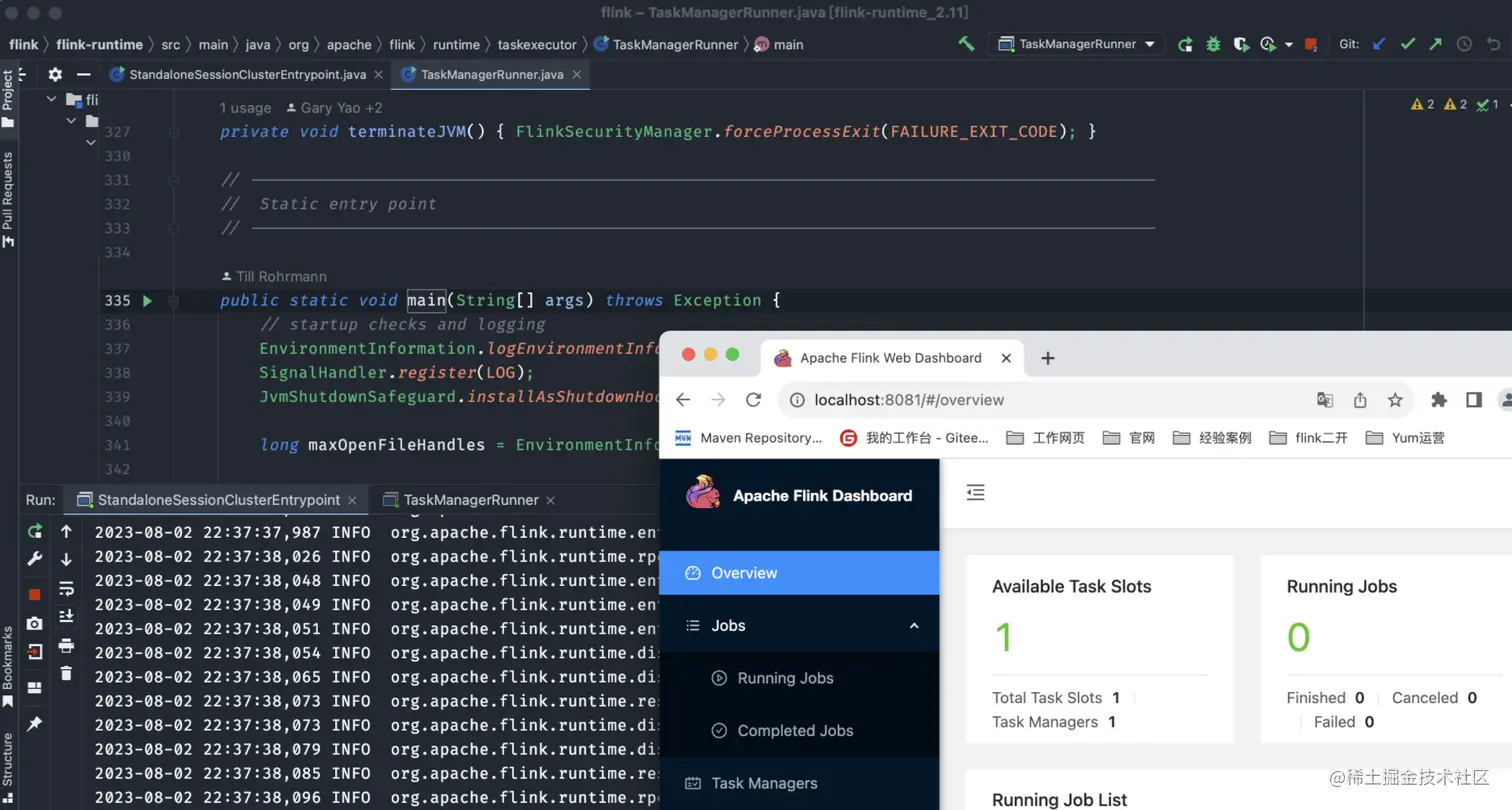Collapse the Jobs menu in Flink sidebar
1512x810 pixels.
coord(914,626)
